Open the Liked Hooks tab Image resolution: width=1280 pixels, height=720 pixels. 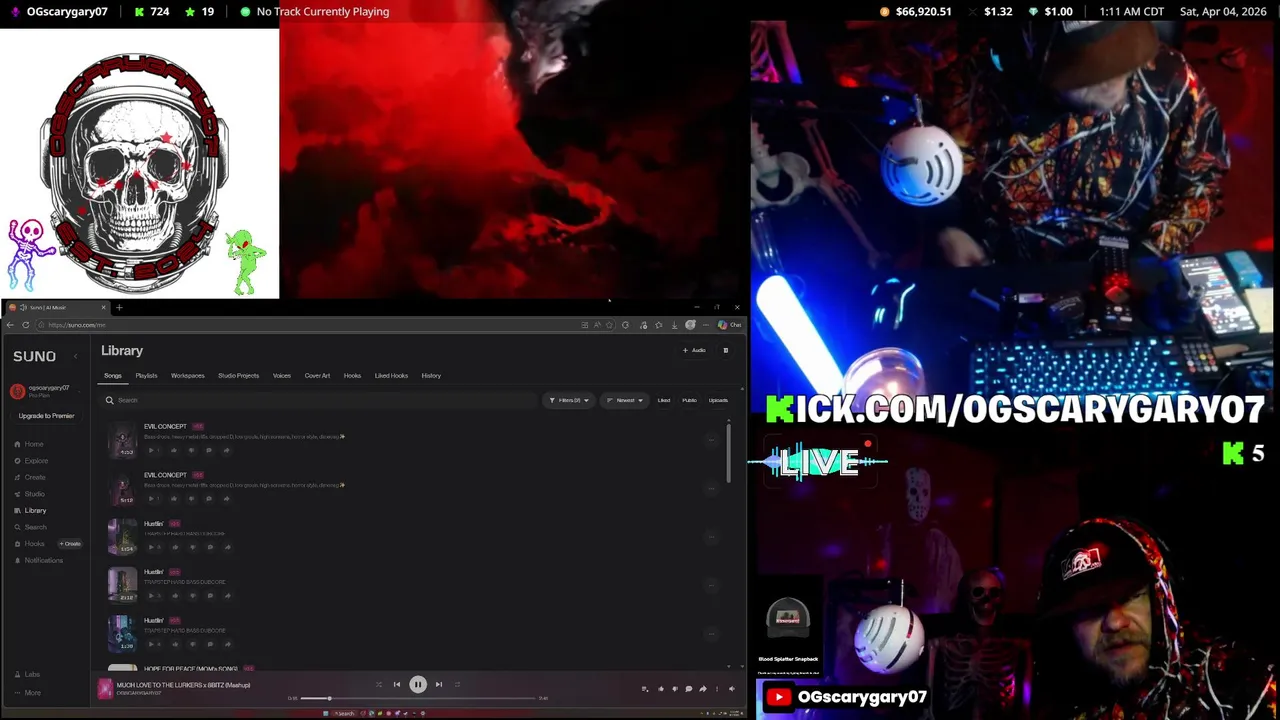391,376
